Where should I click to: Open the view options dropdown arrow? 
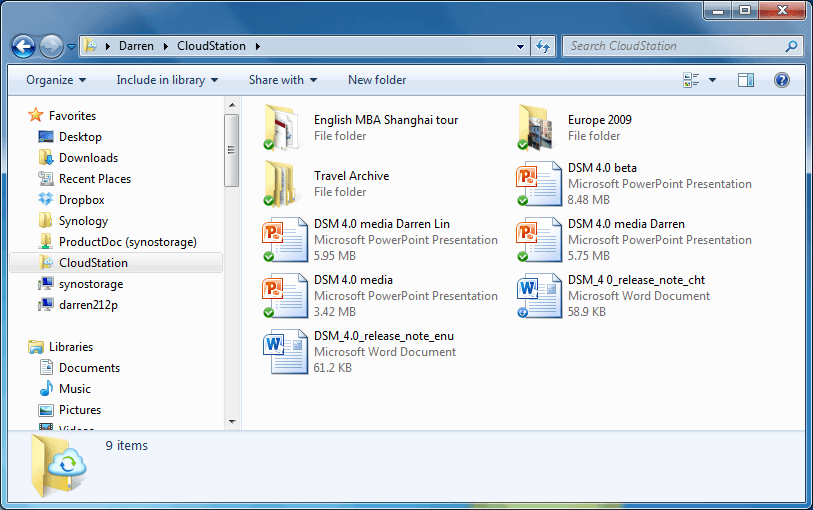tap(712, 80)
